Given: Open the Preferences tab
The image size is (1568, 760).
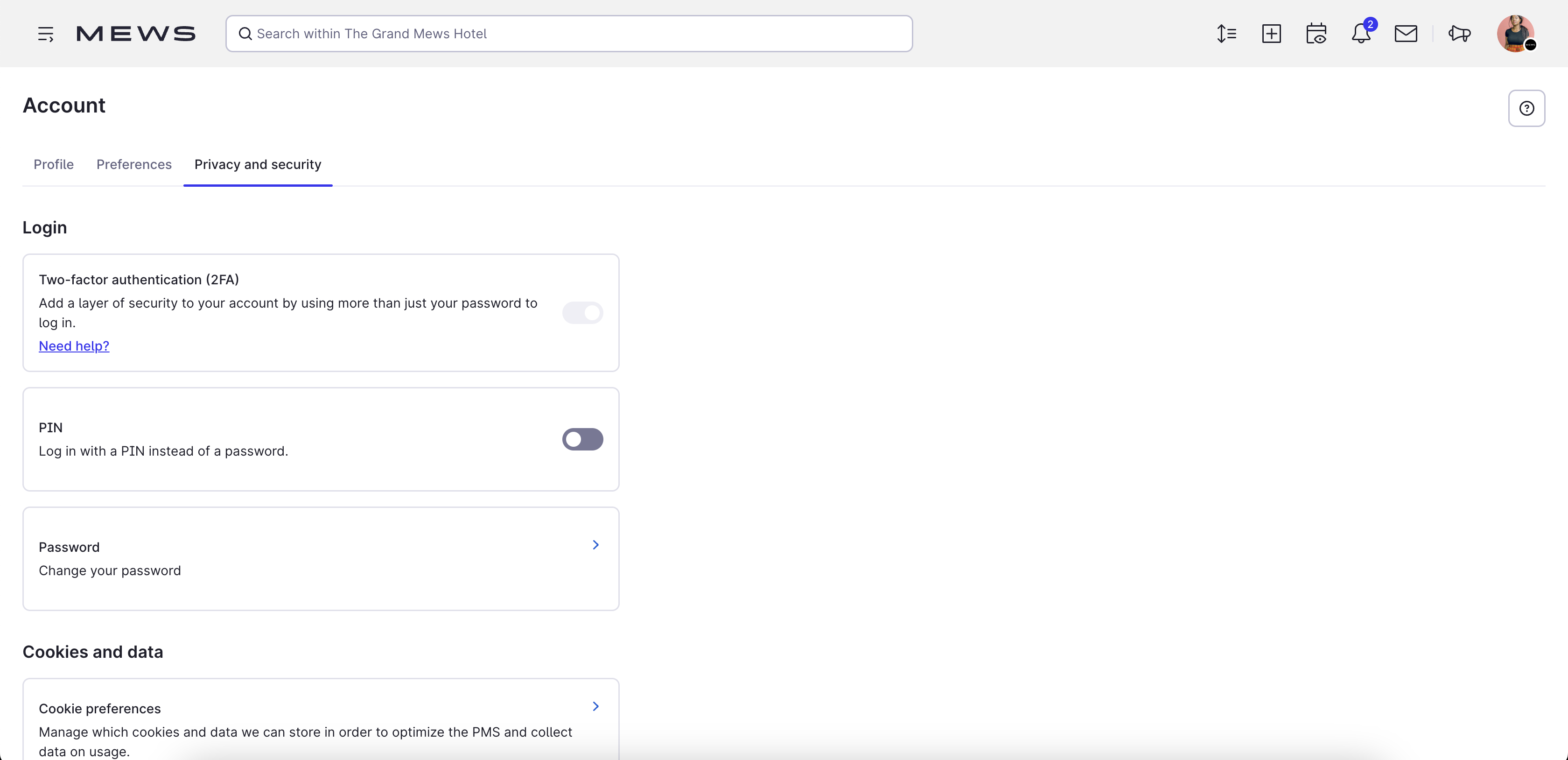Looking at the screenshot, I should [134, 164].
